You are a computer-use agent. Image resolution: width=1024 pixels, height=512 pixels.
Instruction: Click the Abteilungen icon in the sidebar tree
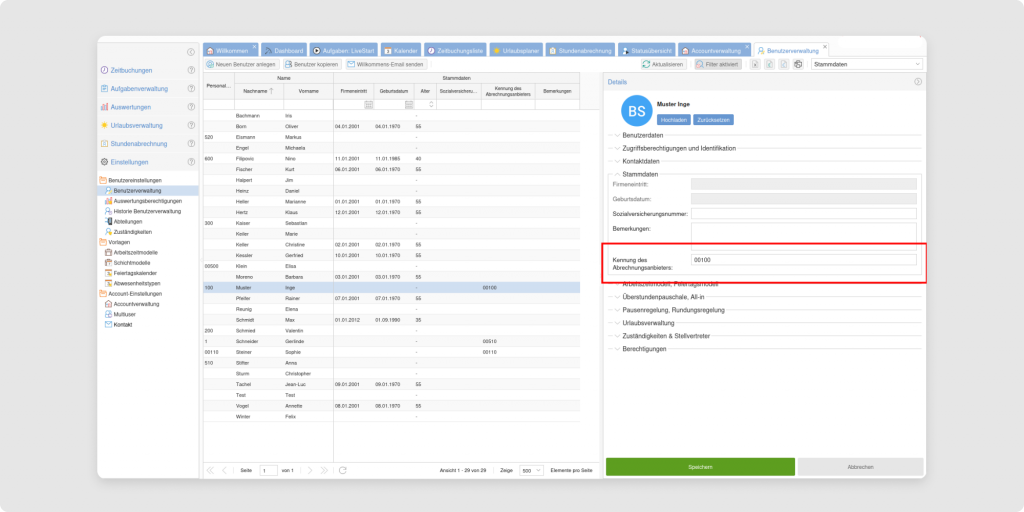(108, 221)
